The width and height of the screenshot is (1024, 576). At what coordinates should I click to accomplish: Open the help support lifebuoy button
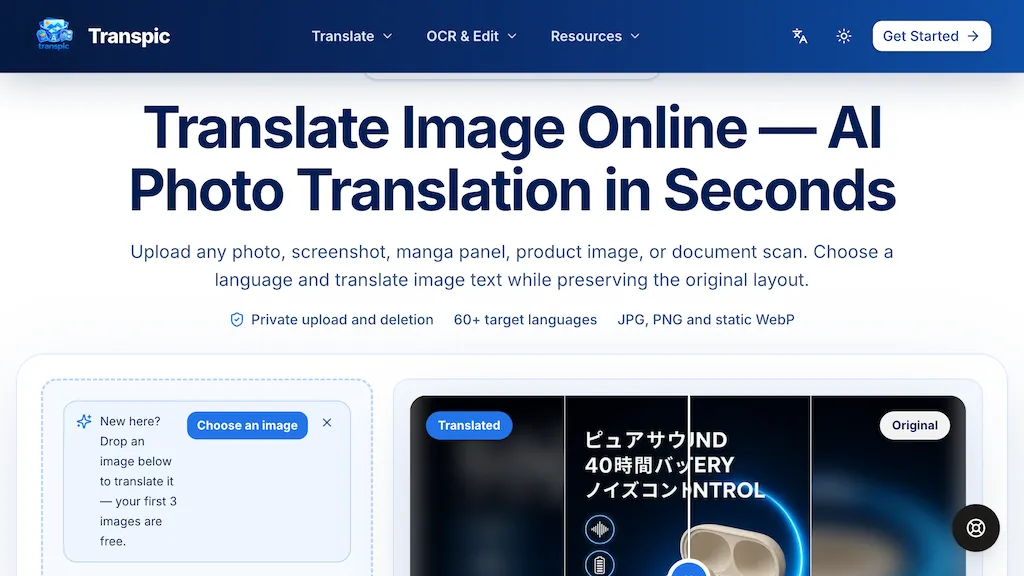coord(976,528)
